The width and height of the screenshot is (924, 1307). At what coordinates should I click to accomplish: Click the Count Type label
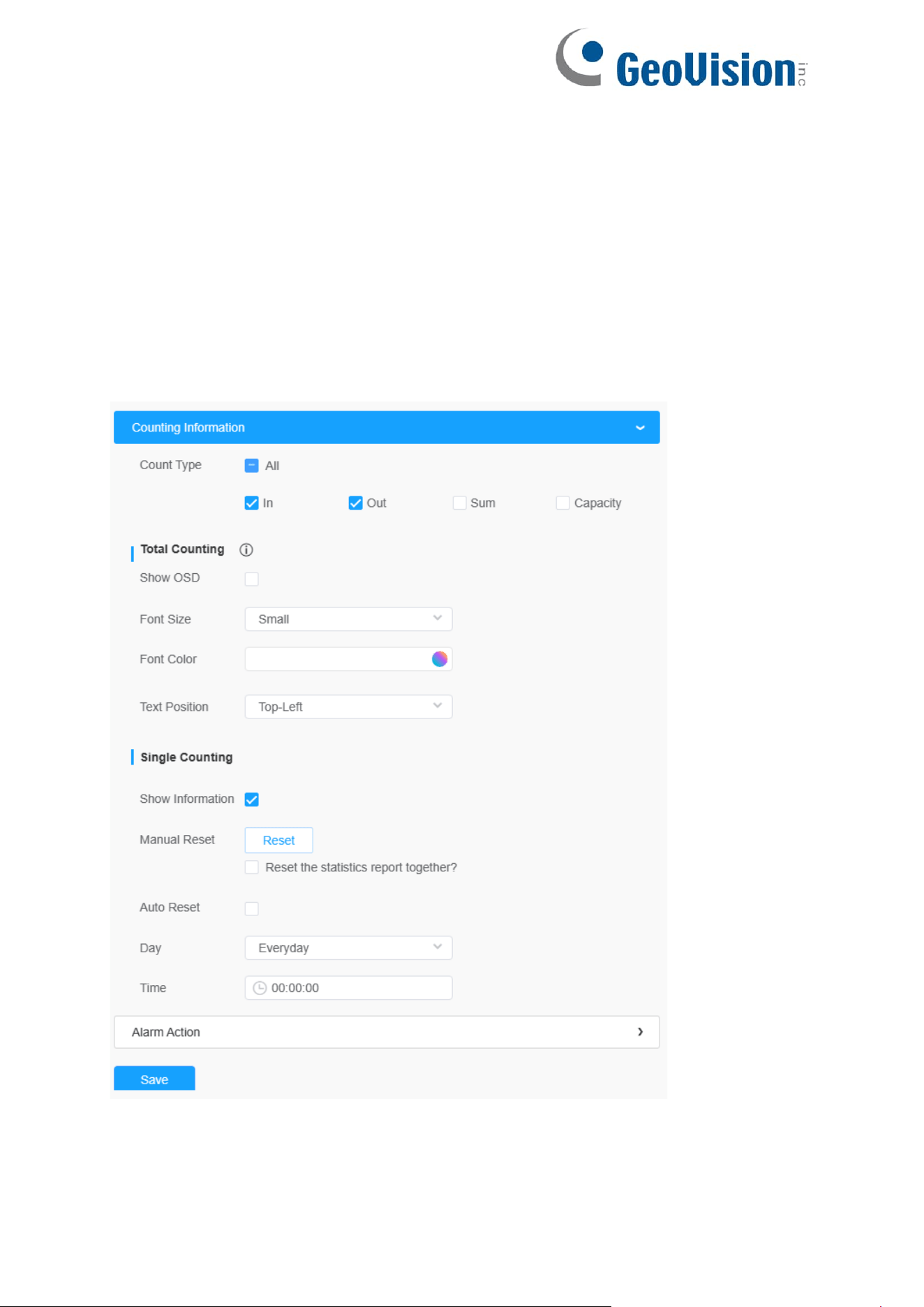(170, 465)
